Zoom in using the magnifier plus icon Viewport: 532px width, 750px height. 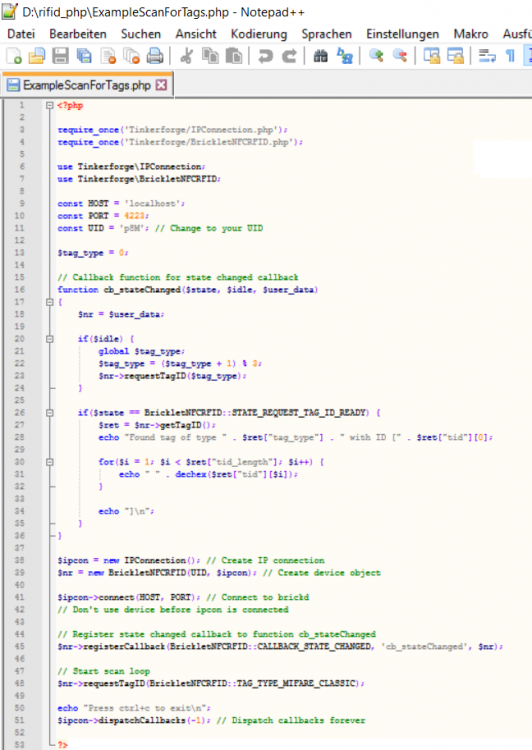[x=376, y=56]
